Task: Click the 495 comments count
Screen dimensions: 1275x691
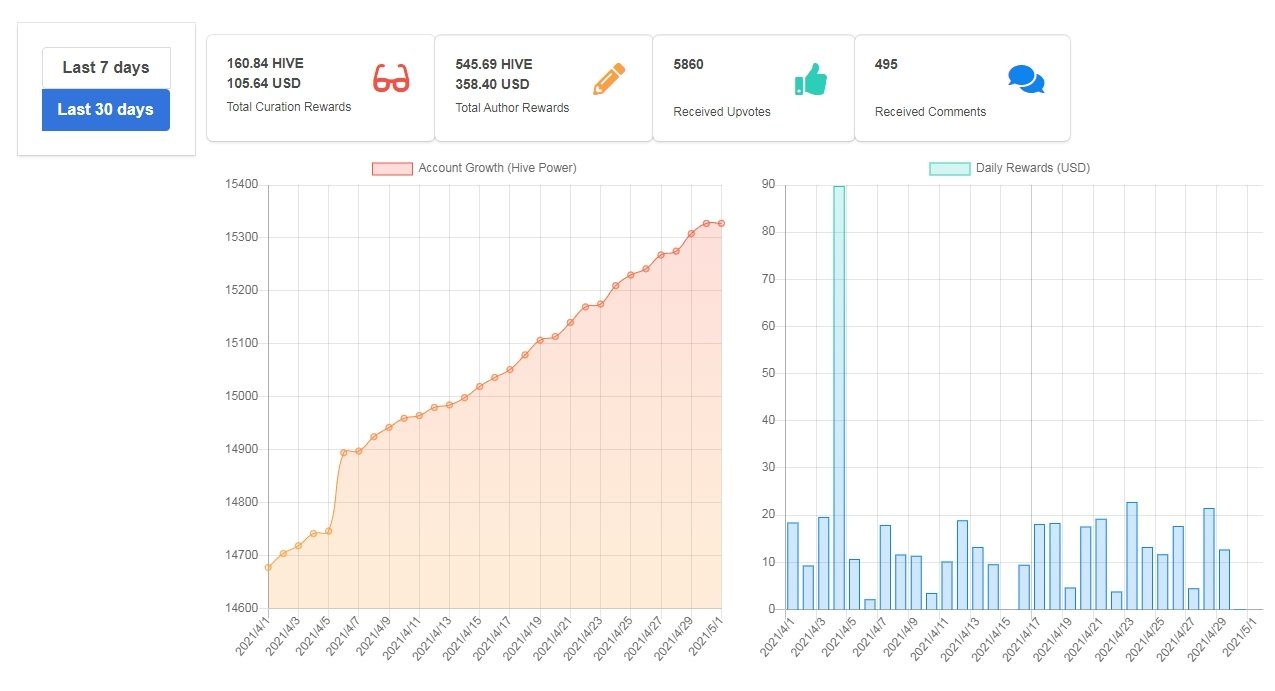Action: (x=886, y=64)
